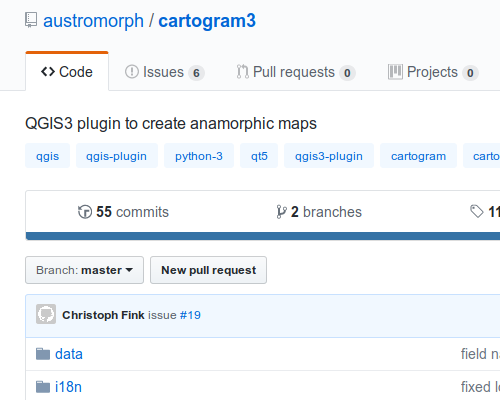Select the qgis topic tag

click(x=47, y=156)
